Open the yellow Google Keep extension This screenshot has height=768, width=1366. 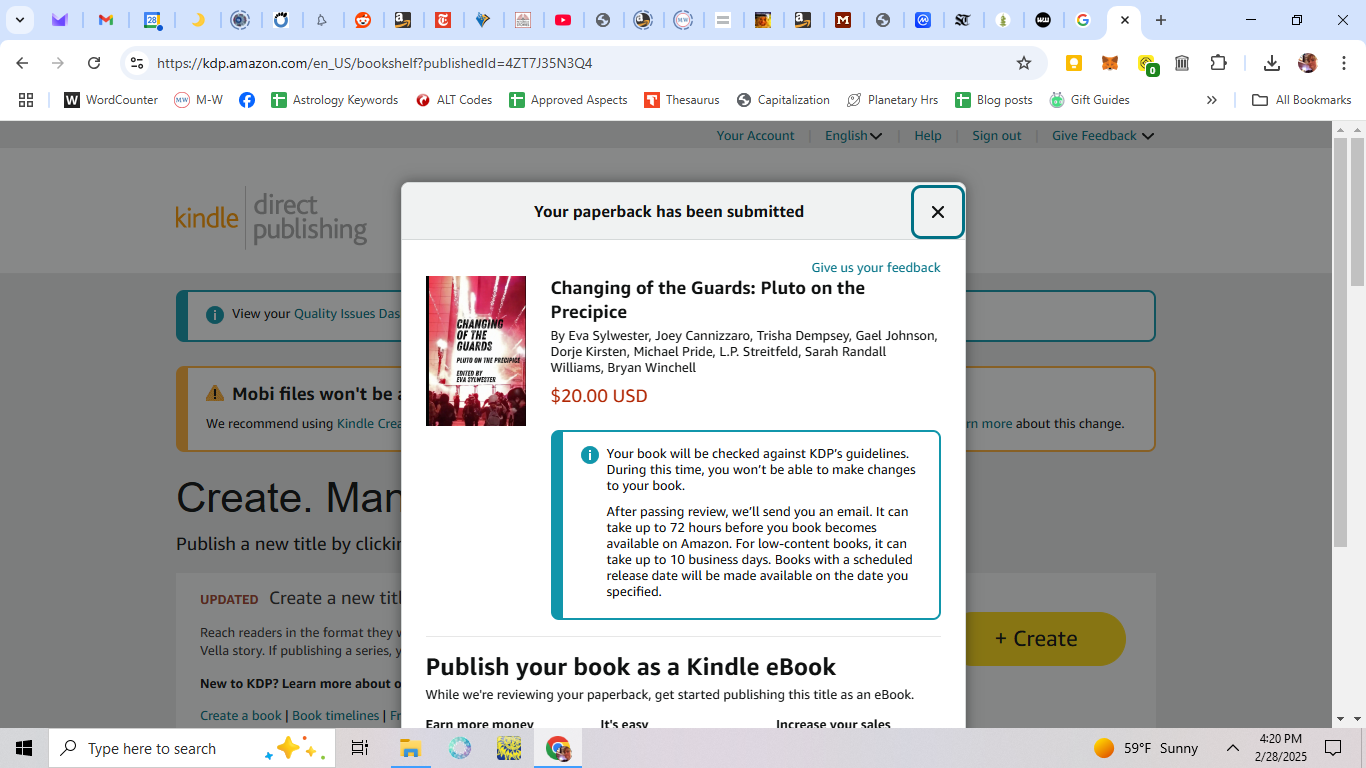tap(1074, 63)
